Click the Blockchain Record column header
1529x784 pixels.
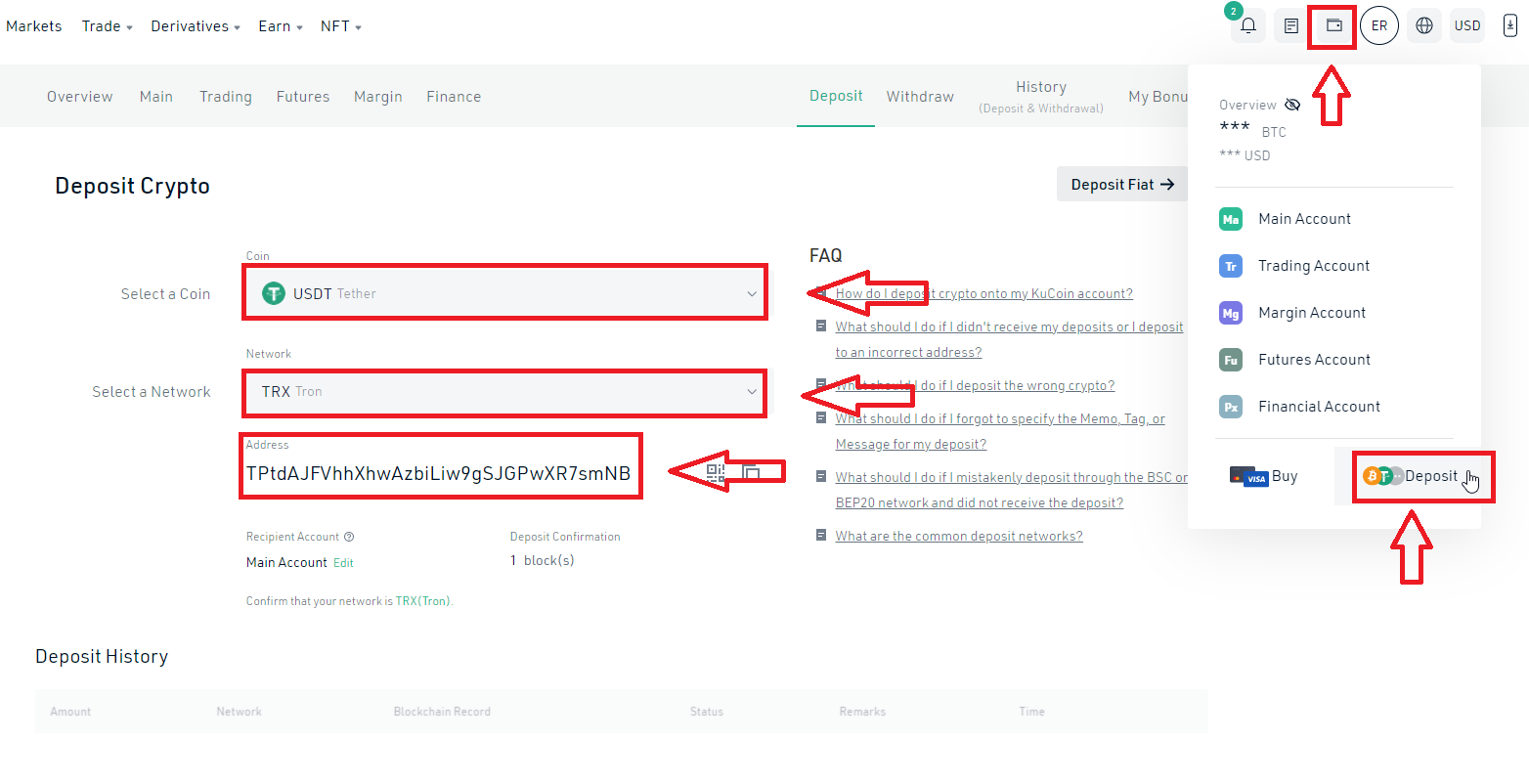pyautogui.click(x=442, y=712)
